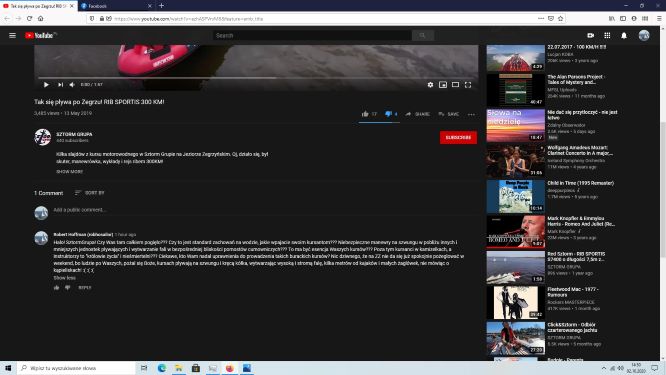This screenshot has width=666, height=375.
Task: Open player settings gear icon
Action: pos(430,85)
